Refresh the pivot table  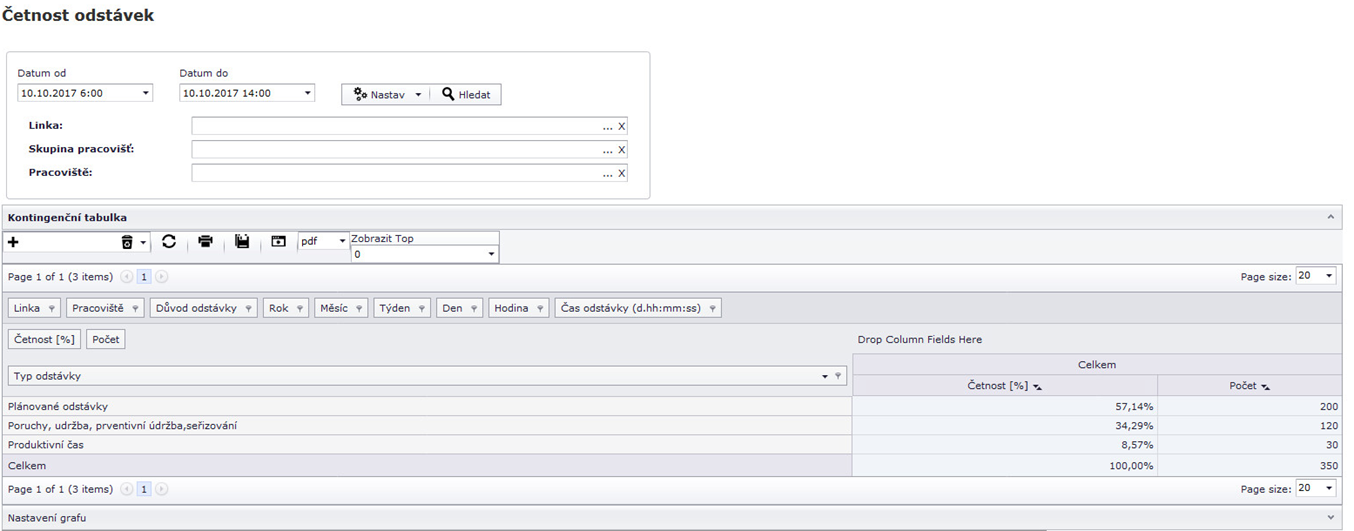tap(169, 242)
